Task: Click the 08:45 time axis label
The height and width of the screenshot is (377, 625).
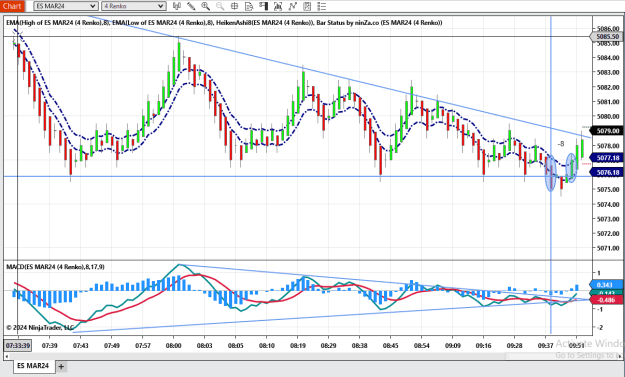Action: point(391,346)
